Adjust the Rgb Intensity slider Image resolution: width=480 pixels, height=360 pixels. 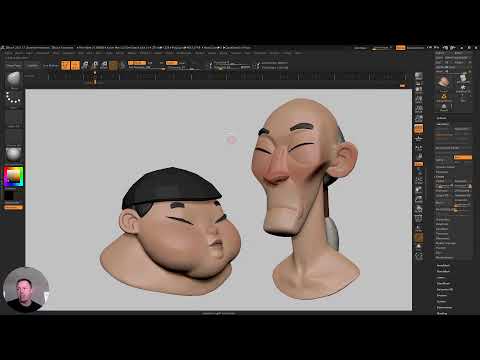point(147,68)
